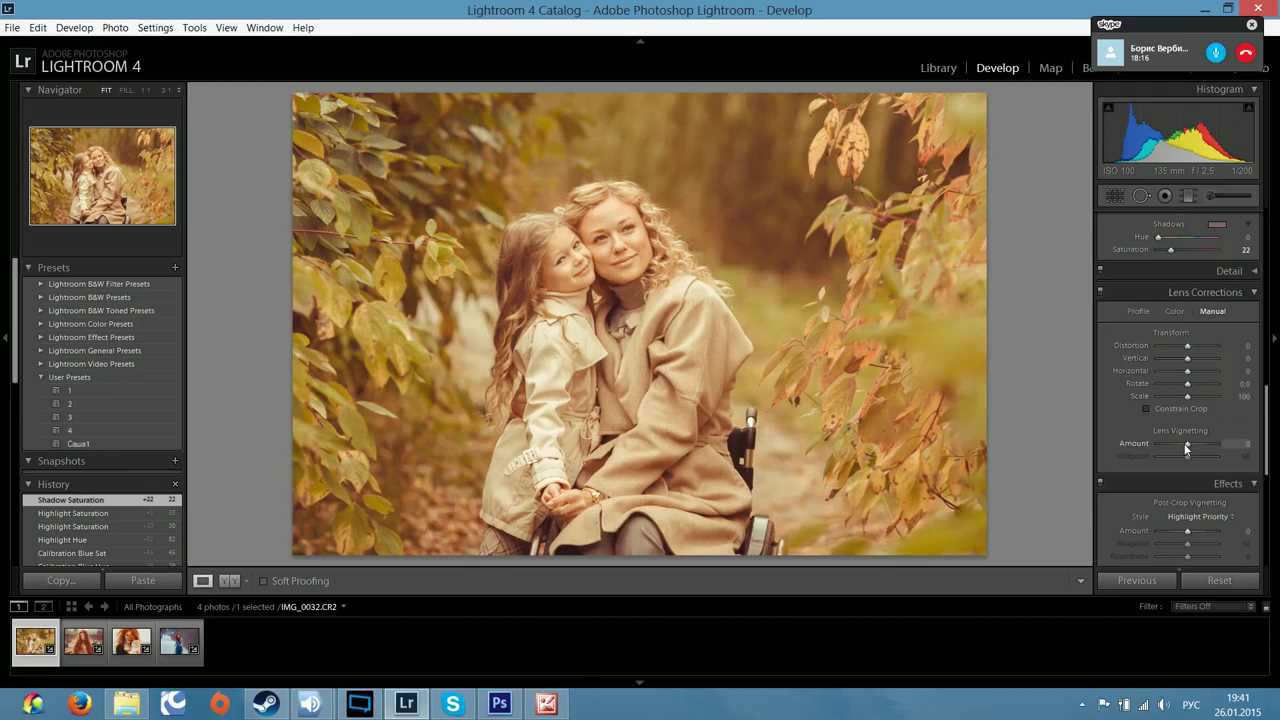Open the Photo menu
Screen dimensions: 1280x720
pos(115,28)
